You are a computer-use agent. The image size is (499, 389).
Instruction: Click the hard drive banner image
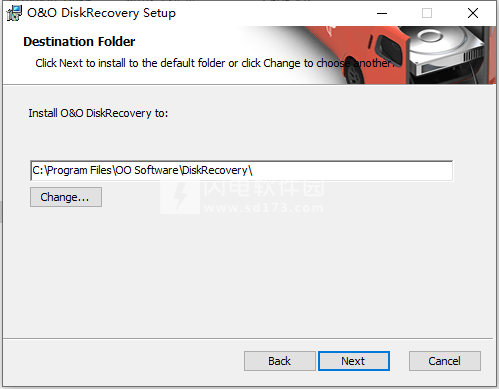click(447, 53)
